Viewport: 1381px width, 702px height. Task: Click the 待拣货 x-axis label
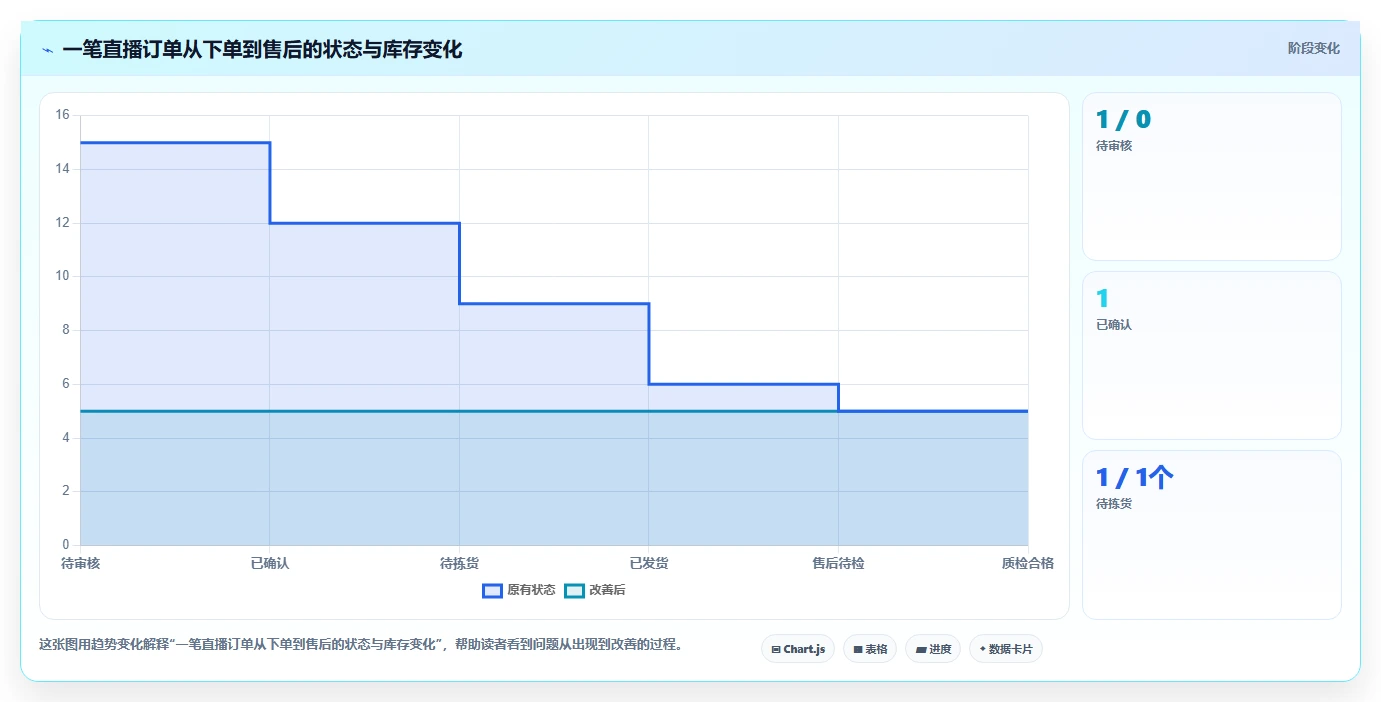click(459, 563)
